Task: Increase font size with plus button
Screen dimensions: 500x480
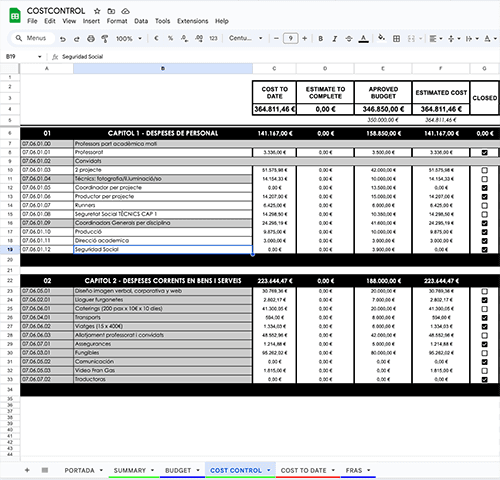Action: 304,38
